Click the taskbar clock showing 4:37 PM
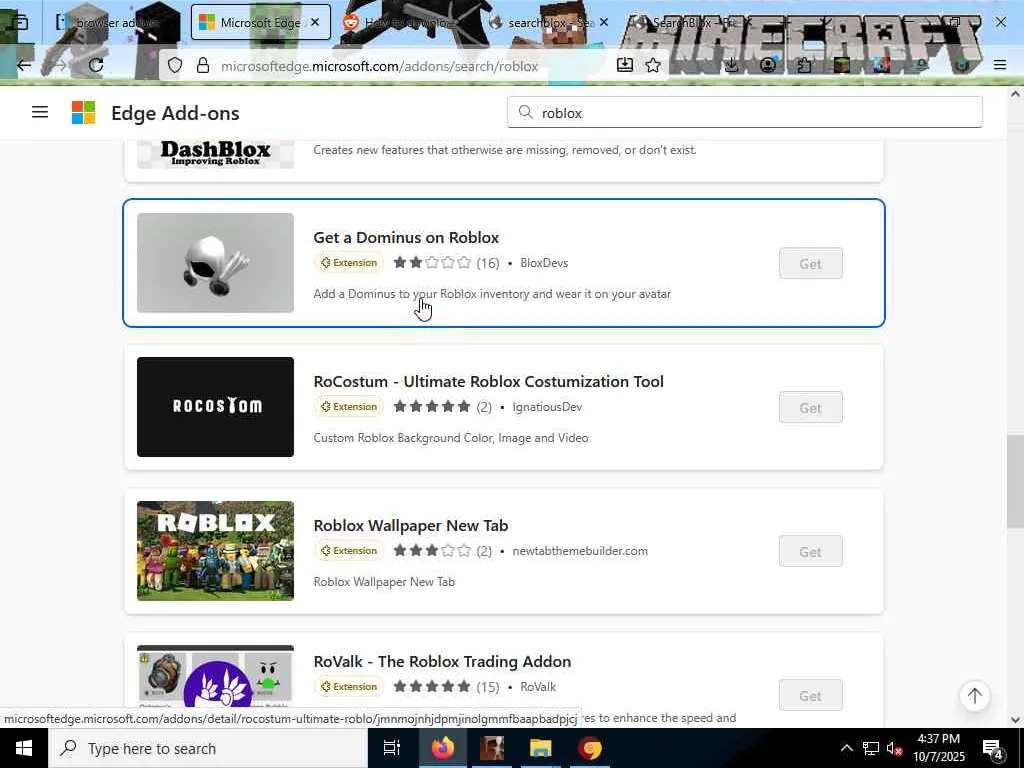The image size is (1024, 768). (939, 748)
